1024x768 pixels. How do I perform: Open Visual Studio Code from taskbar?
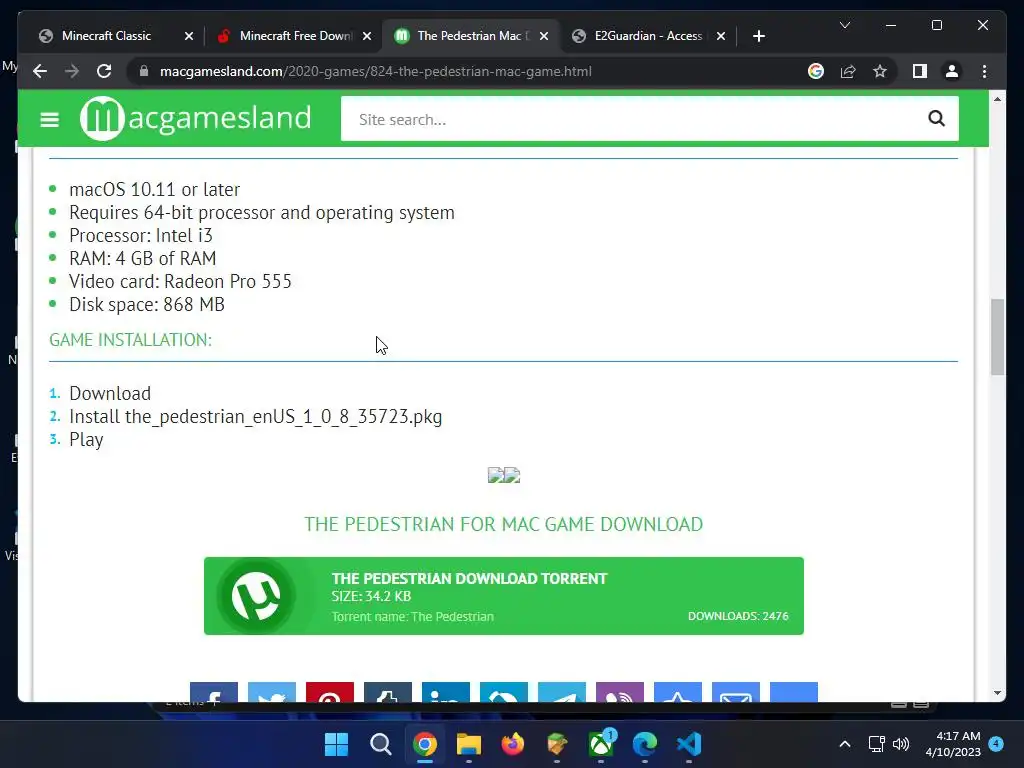[x=689, y=744]
